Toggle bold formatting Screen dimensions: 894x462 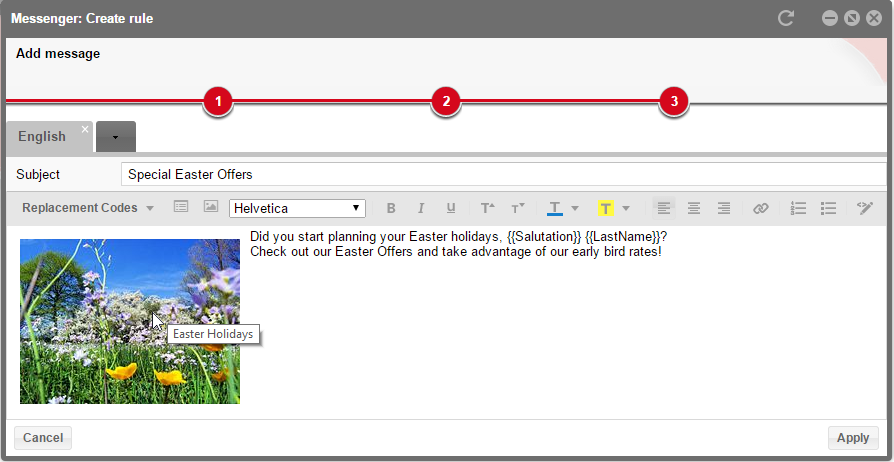click(391, 208)
